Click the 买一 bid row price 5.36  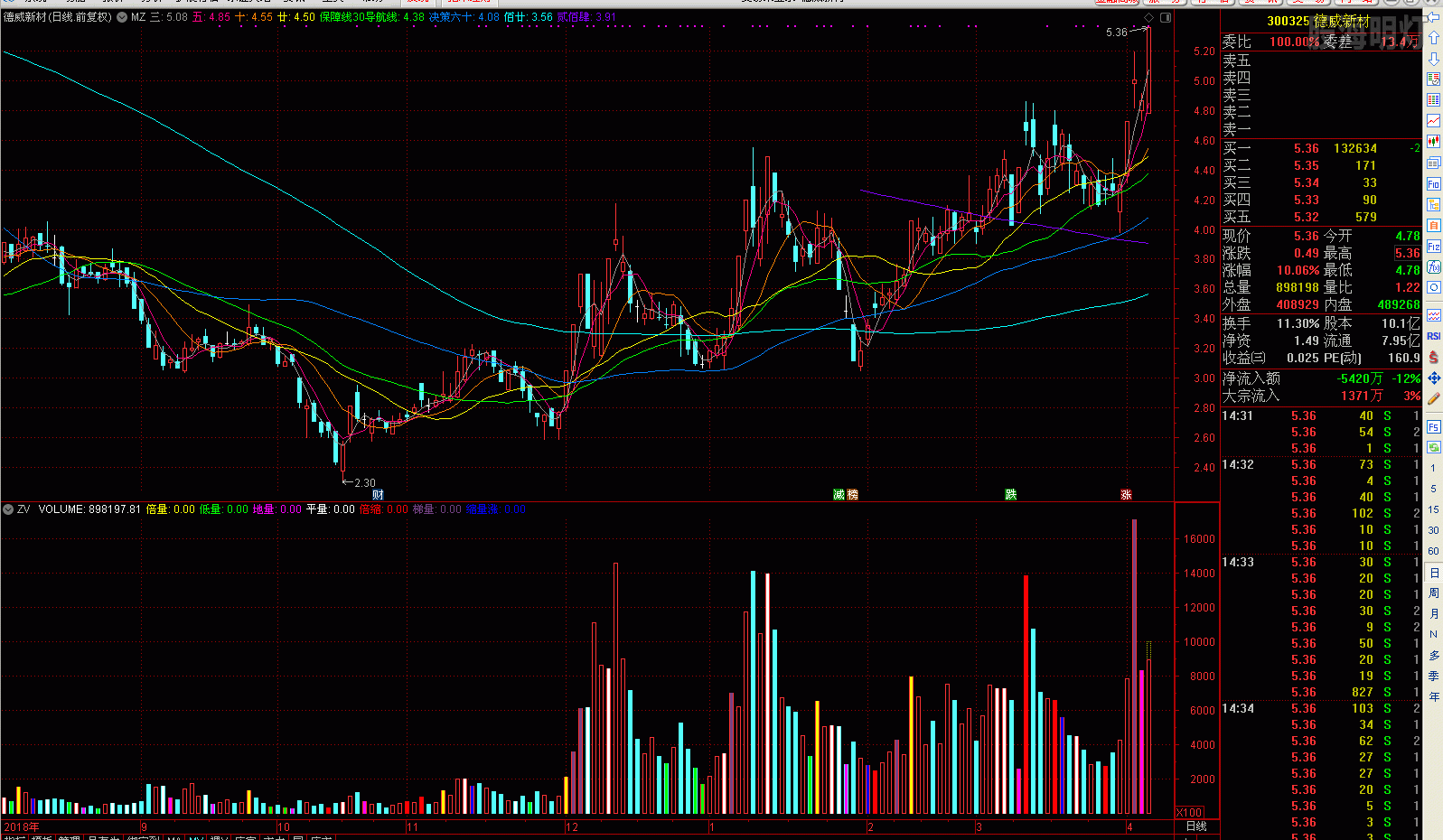tap(1306, 148)
